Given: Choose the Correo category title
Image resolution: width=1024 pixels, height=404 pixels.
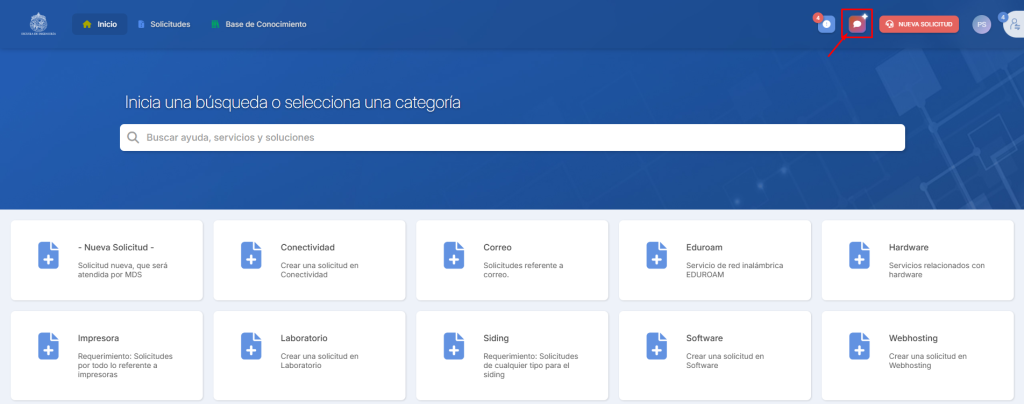Looking at the screenshot, I should [497, 247].
